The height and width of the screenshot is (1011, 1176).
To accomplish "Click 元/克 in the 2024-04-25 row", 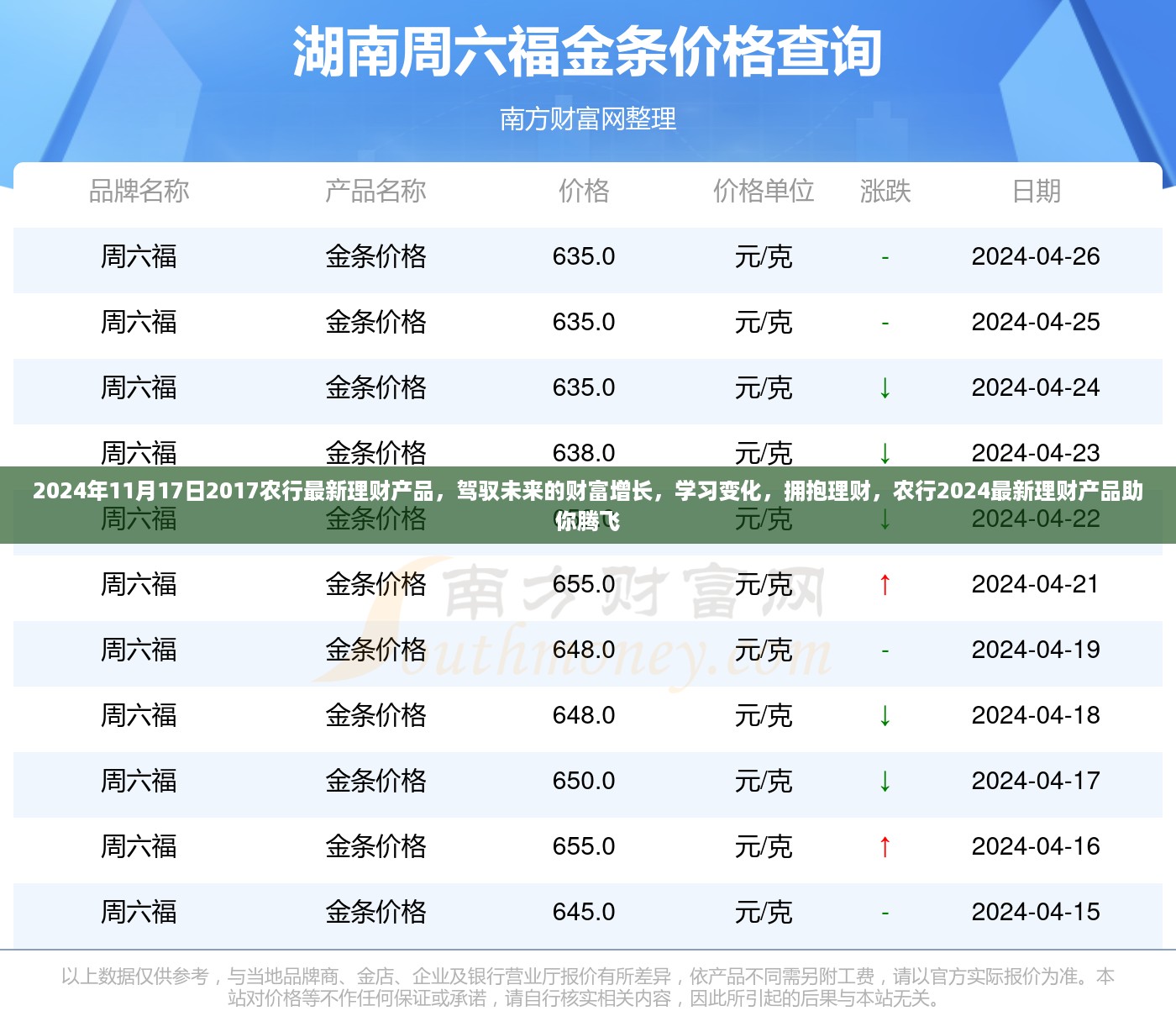I will tap(764, 322).
